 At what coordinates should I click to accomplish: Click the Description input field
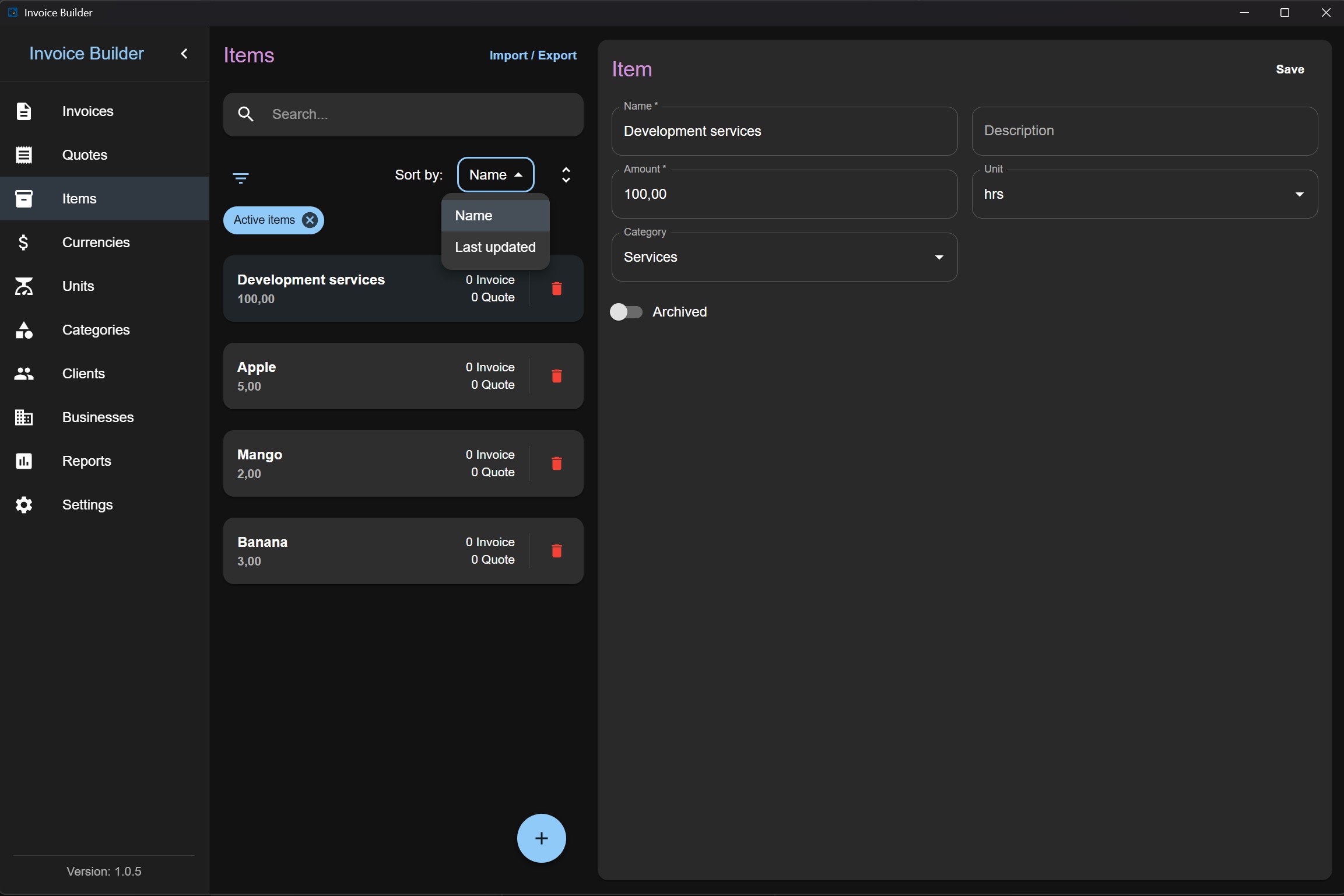[1145, 131]
